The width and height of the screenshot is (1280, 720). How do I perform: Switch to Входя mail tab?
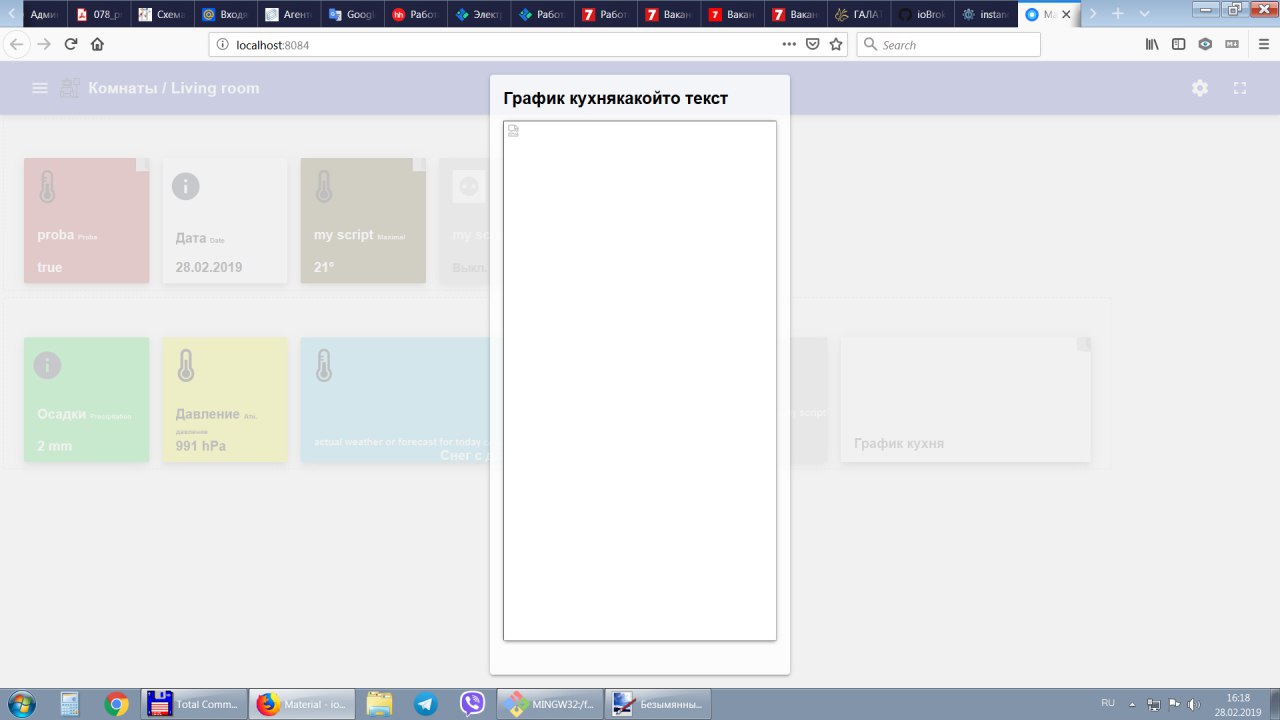click(225, 14)
